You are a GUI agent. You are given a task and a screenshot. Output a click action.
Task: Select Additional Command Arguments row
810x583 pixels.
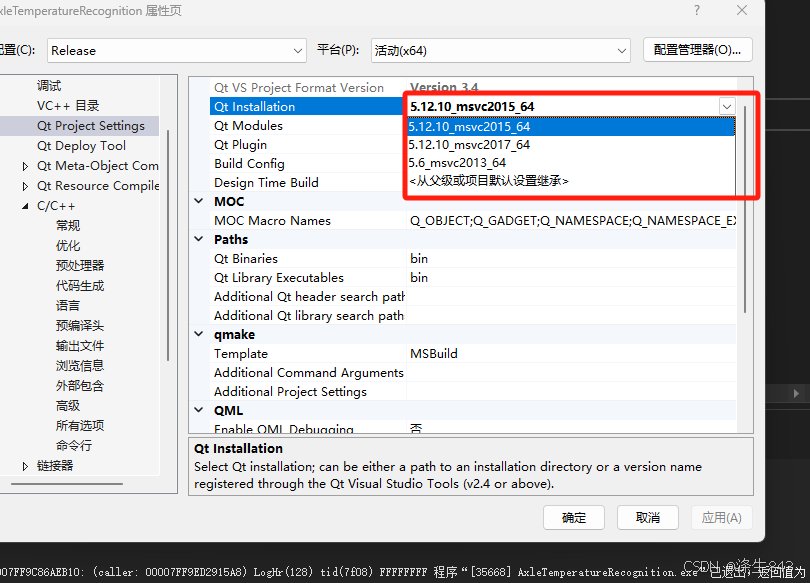click(x=473, y=373)
